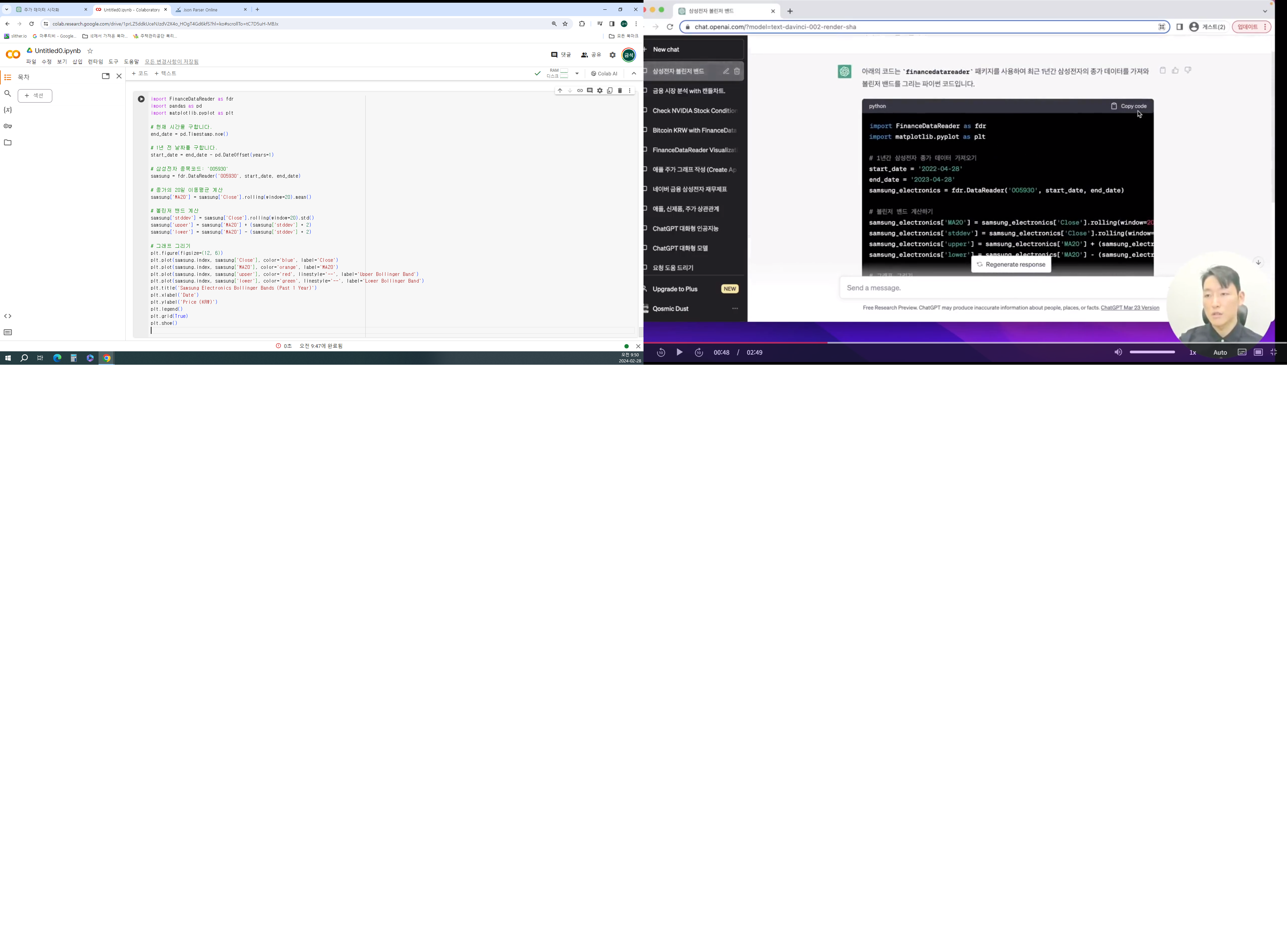Open Chrome extensions puzzle icon
Viewport: 1287px width, 952px height.
pos(583,24)
